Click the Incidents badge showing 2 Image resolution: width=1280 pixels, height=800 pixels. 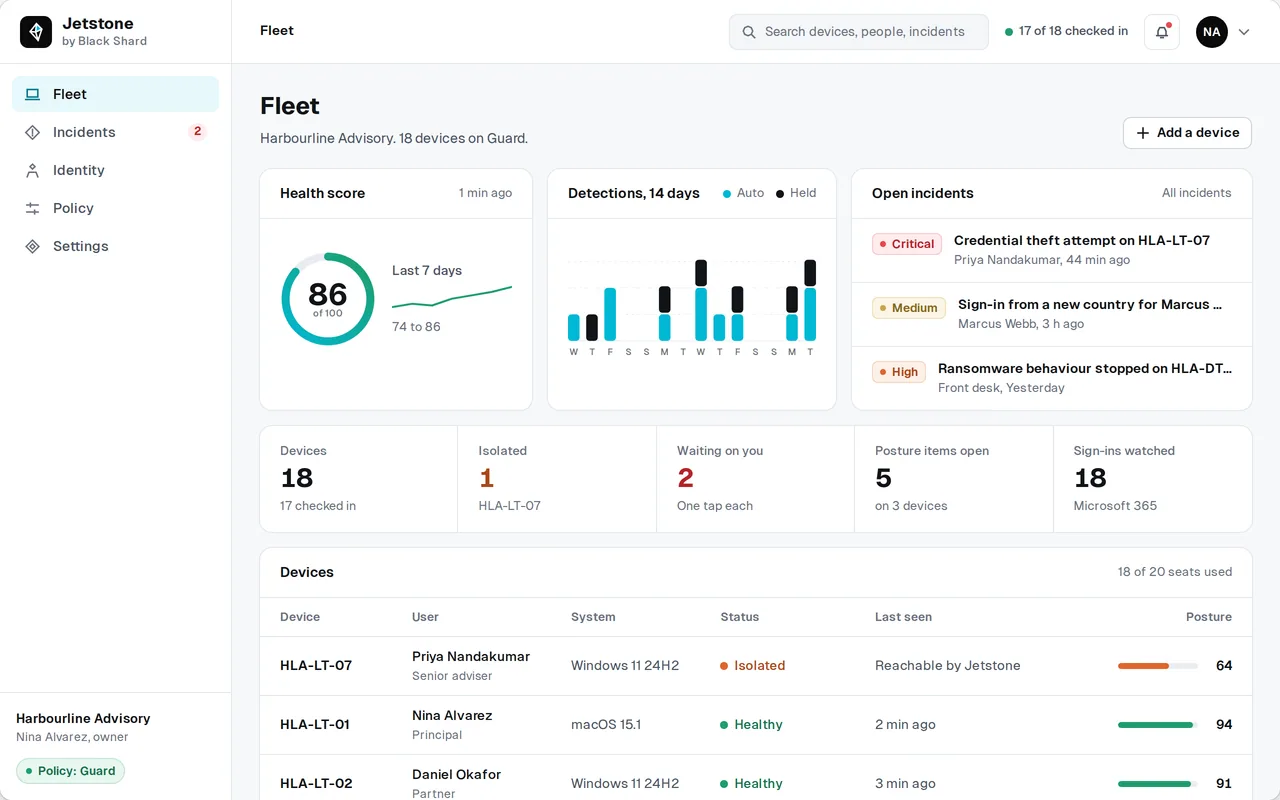[197, 132]
